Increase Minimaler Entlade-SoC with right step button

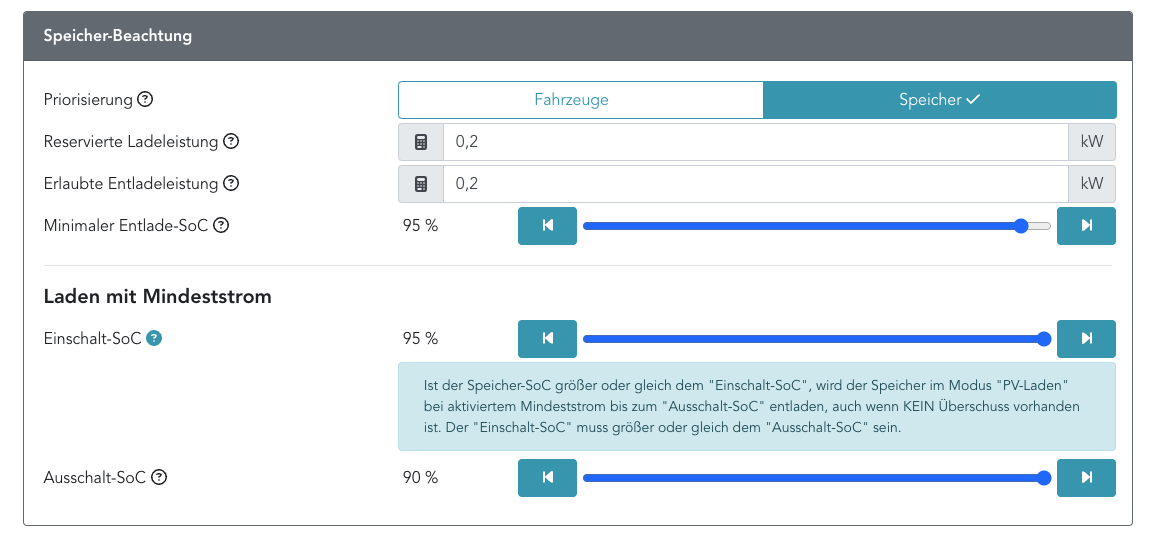coord(1086,226)
